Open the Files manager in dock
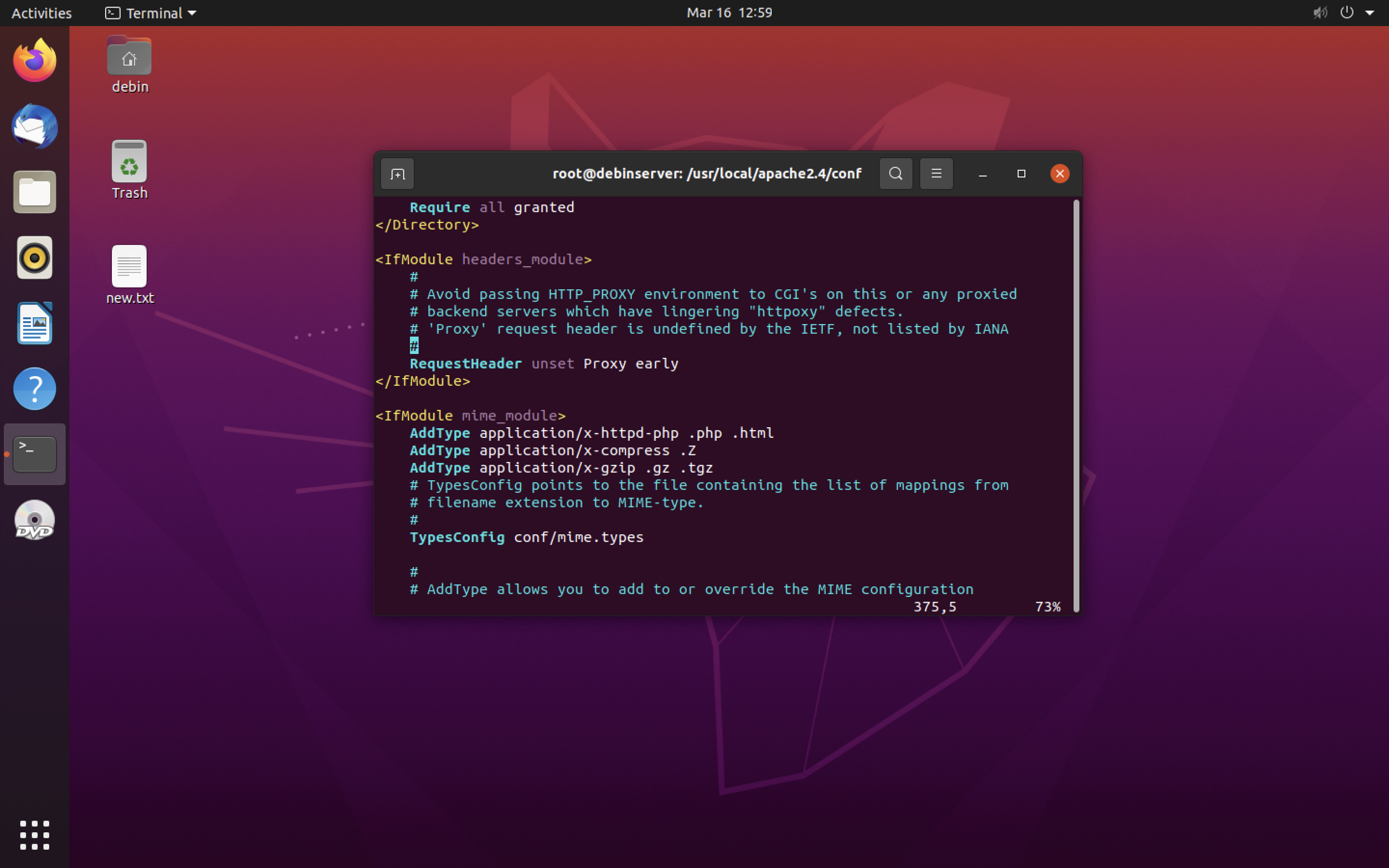This screenshot has height=868, width=1389. click(x=34, y=192)
